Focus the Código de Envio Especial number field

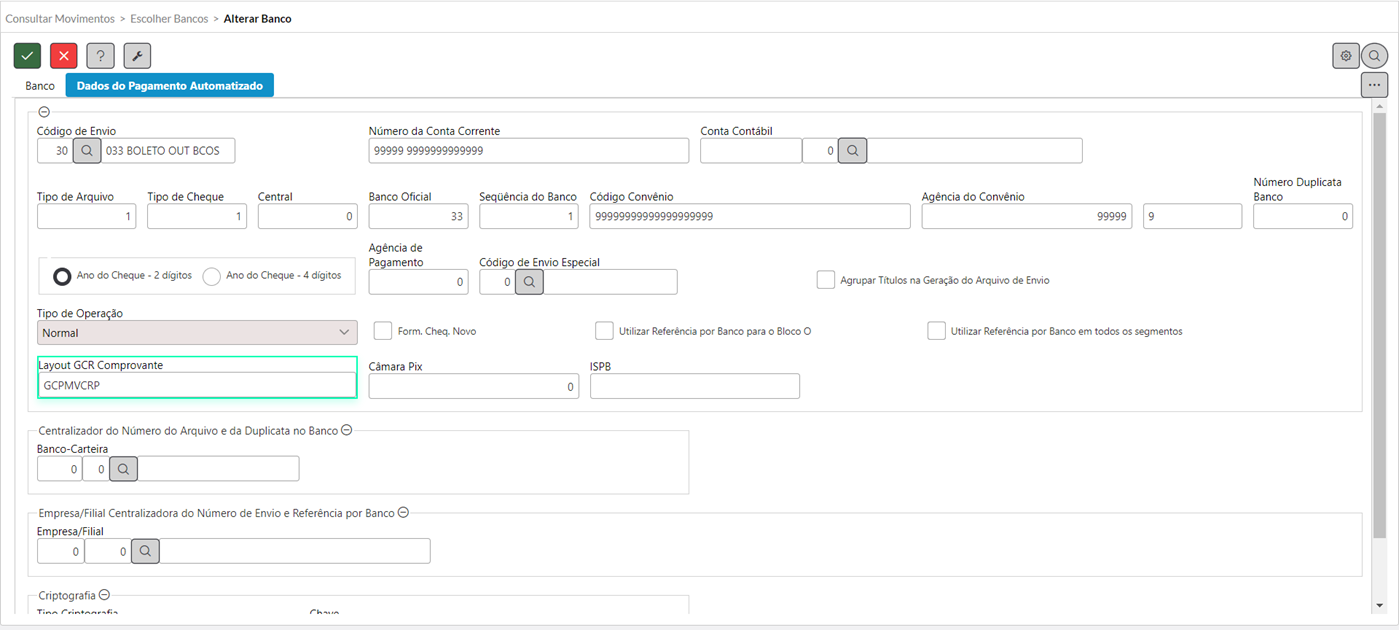click(x=498, y=282)
